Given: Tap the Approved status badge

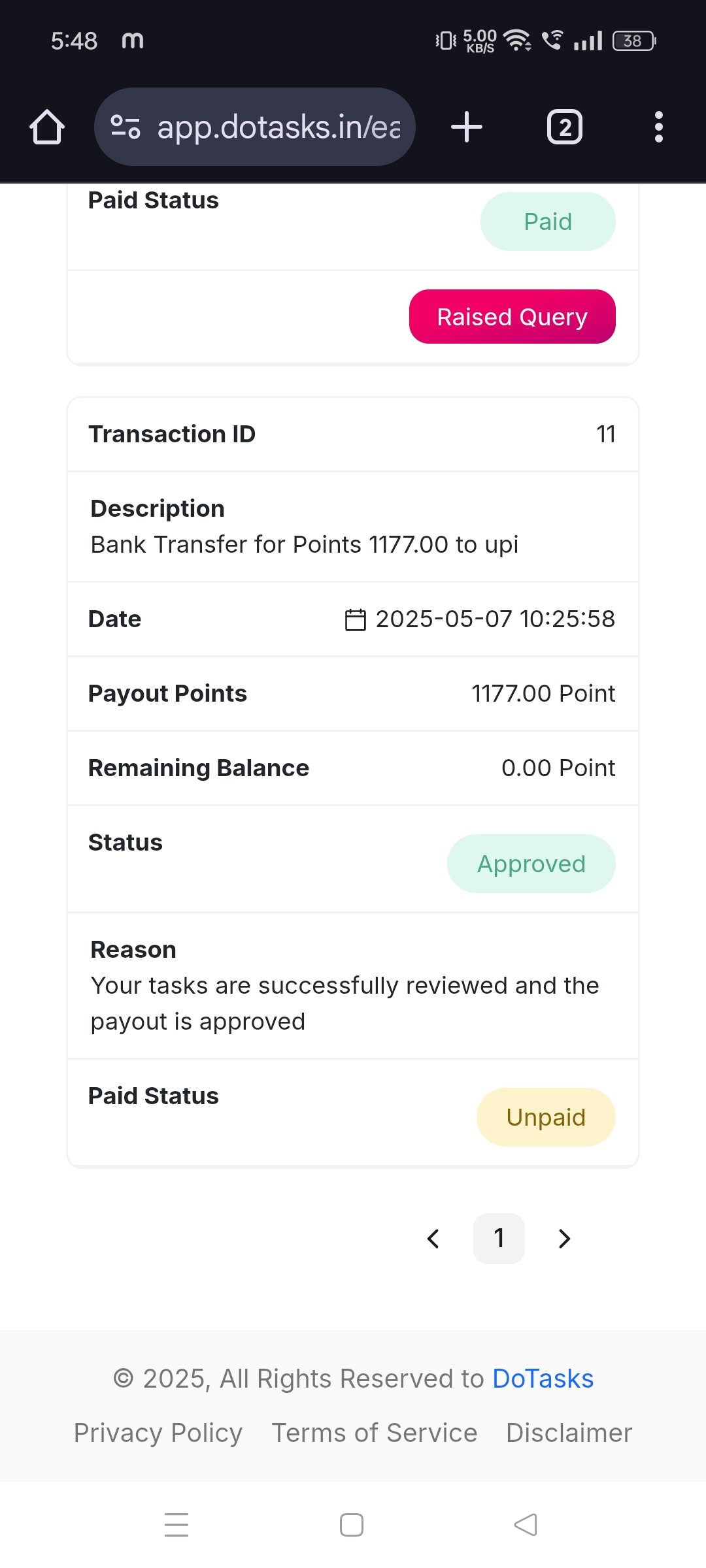Looking at the screenshot, I should tap(531, 864).
